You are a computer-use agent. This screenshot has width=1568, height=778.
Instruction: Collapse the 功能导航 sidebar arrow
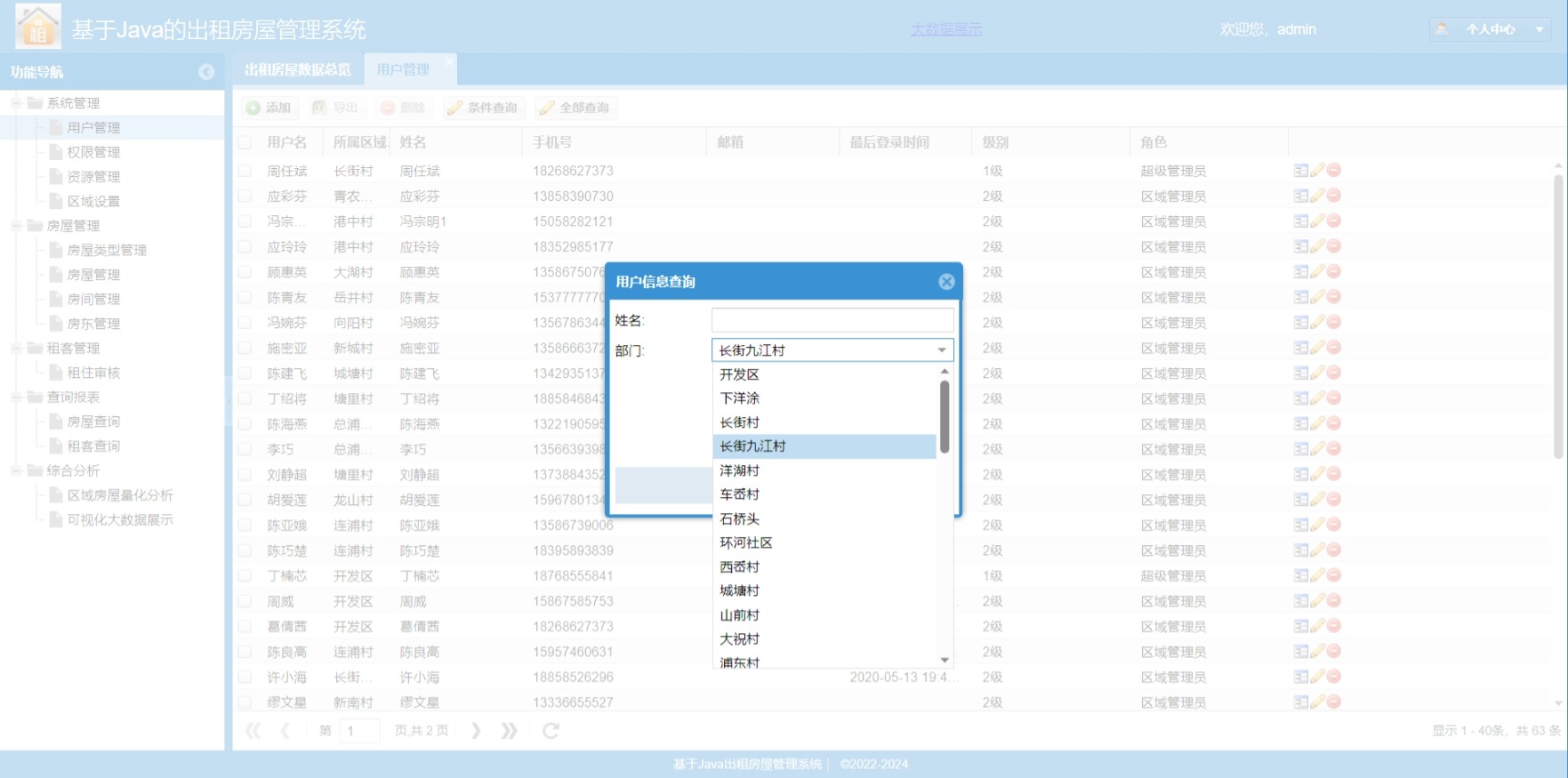tap(206, 72)
